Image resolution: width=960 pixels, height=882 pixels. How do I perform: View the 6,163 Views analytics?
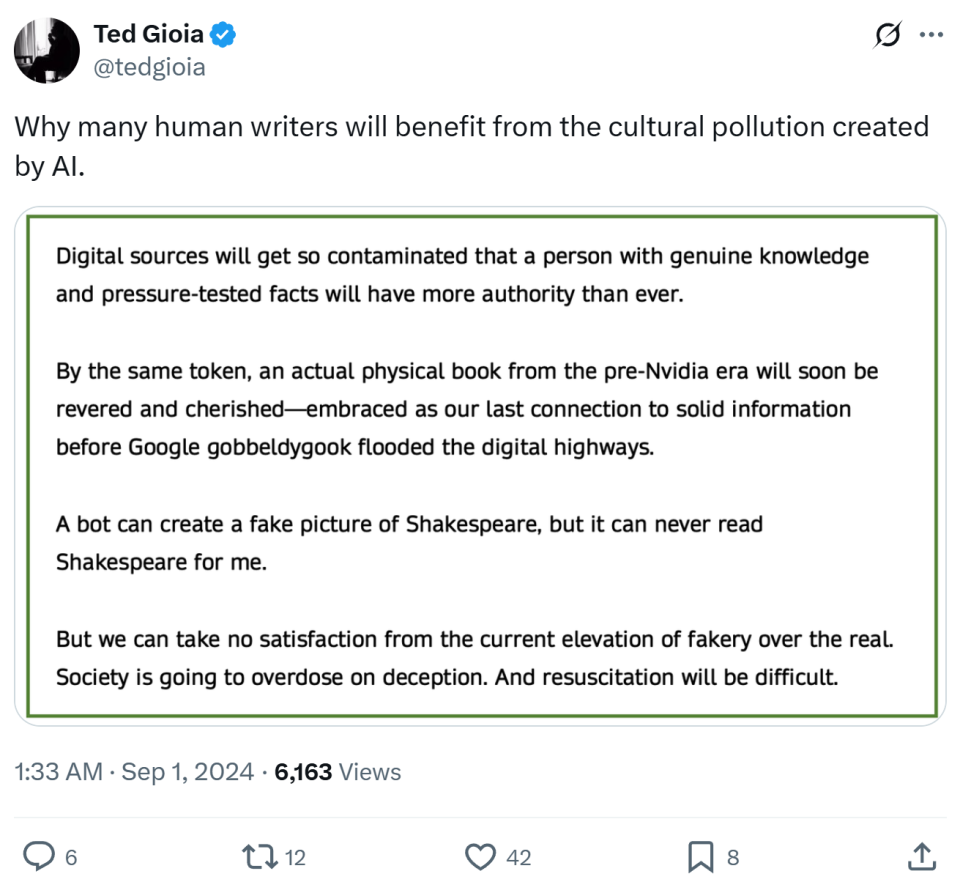336,772
